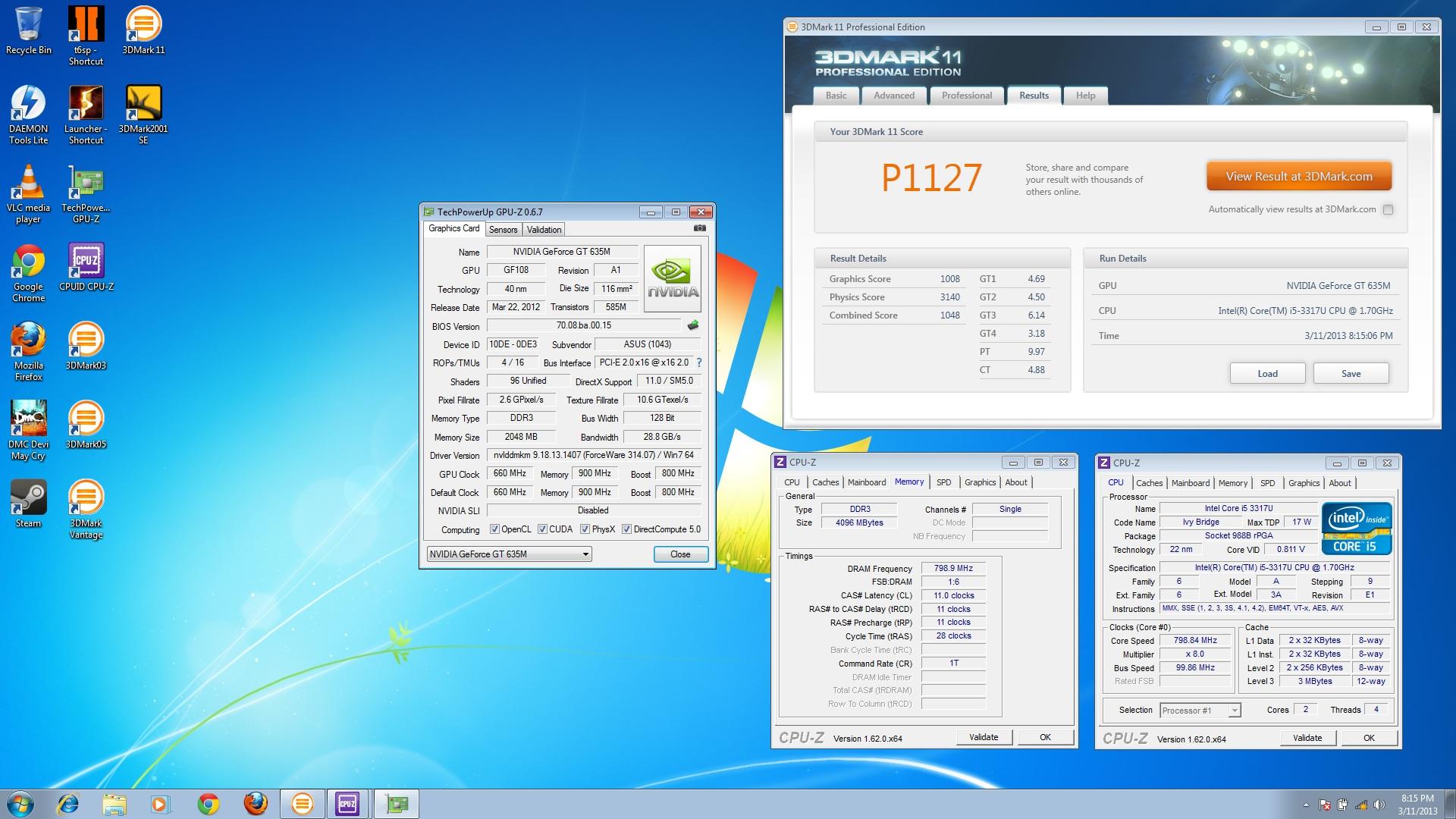Click the Save button in Run Details
This screenshot has height=819, width=1456.
1351,374
